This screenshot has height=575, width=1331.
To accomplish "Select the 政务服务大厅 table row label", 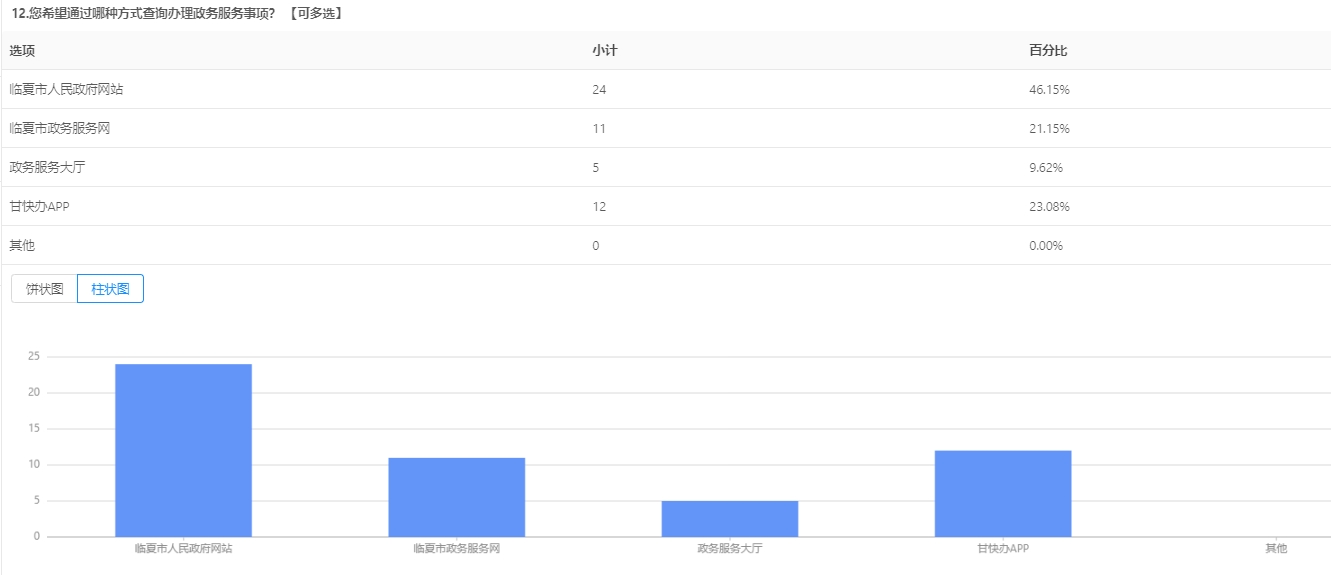I will click(x=47, y=168).
